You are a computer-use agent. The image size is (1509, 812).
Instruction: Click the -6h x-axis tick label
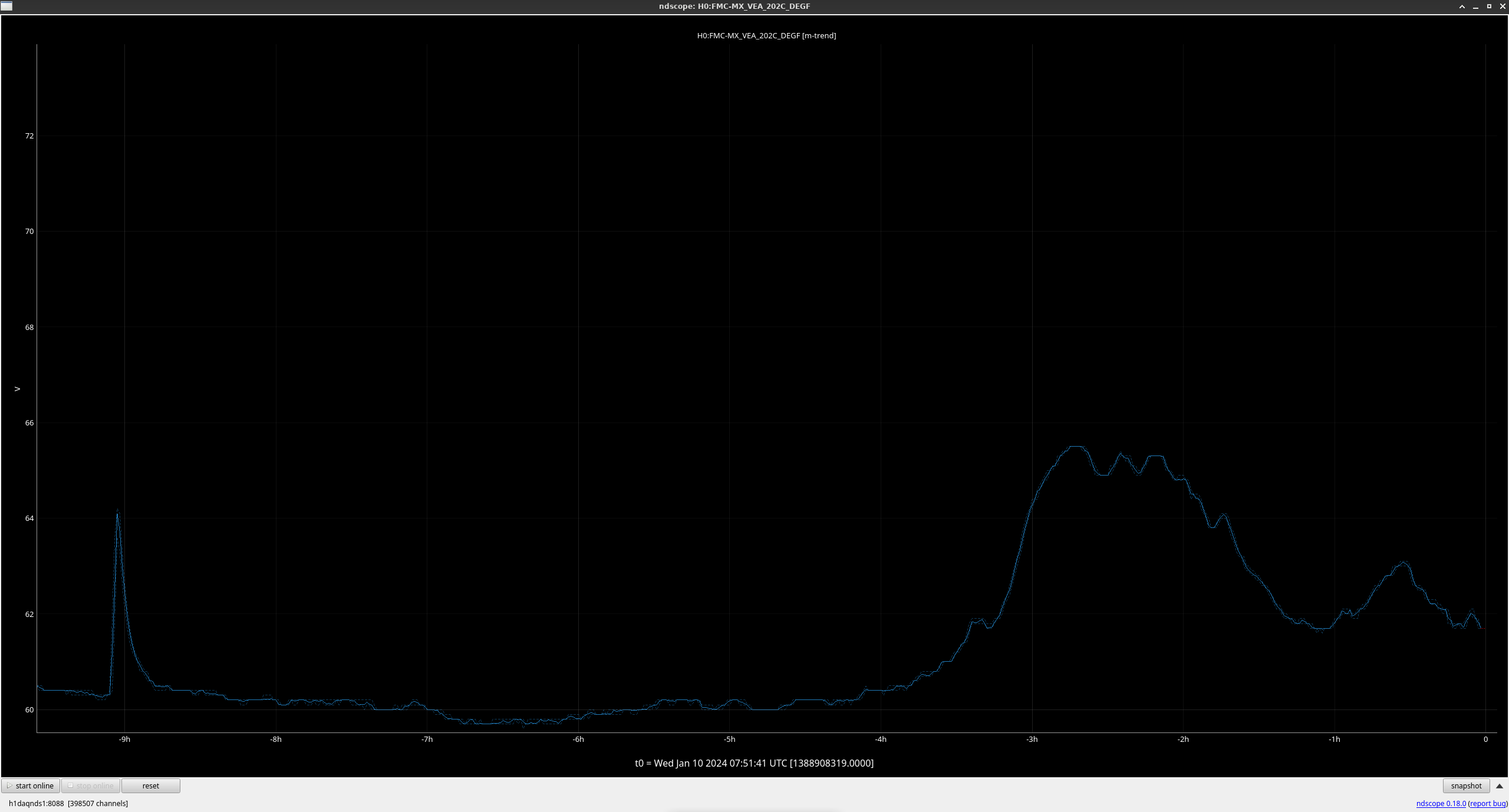pyautogui.click(x=578, y=739)
